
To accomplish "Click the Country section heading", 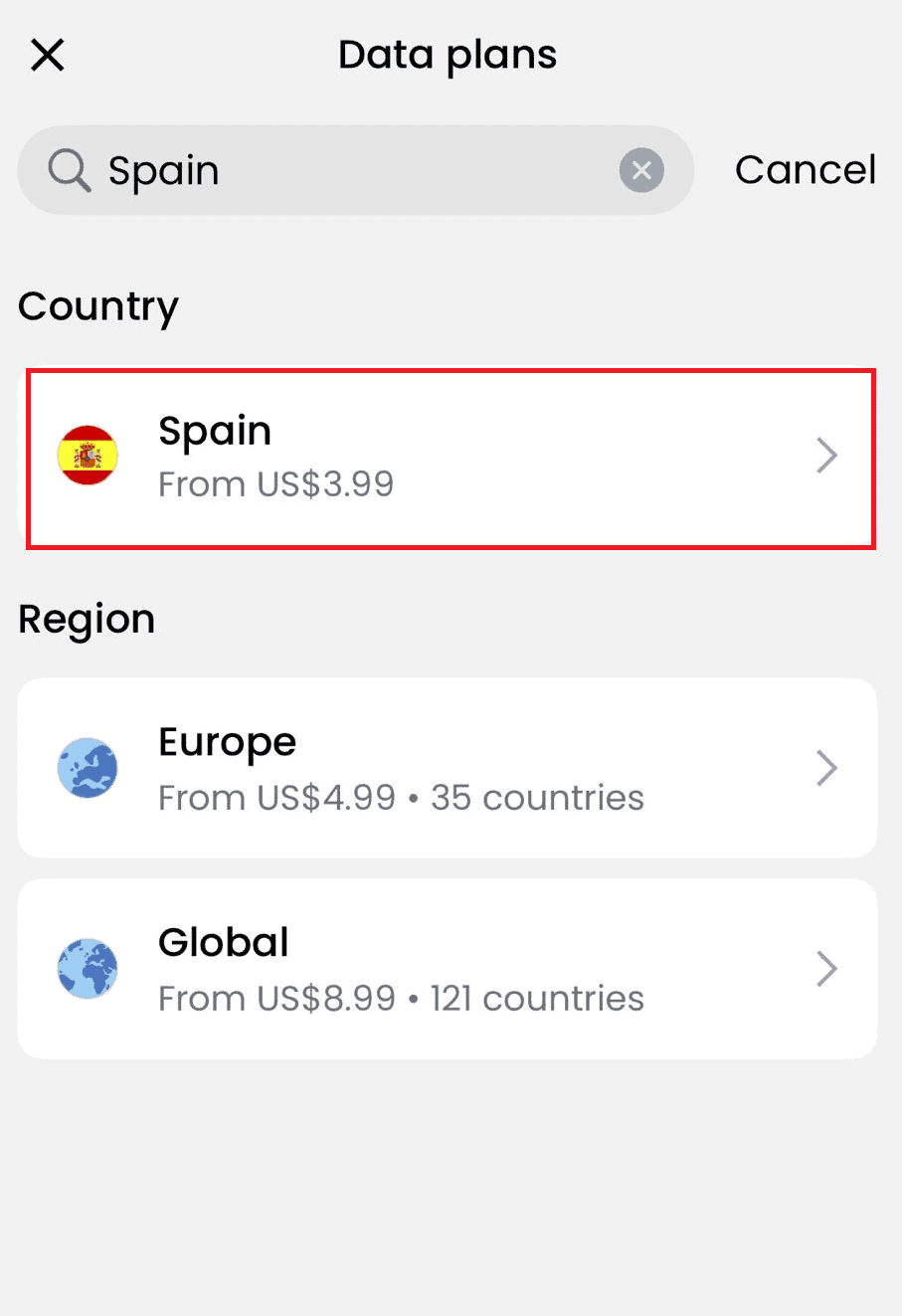I will pyautogui.click(x=98, y=306).
